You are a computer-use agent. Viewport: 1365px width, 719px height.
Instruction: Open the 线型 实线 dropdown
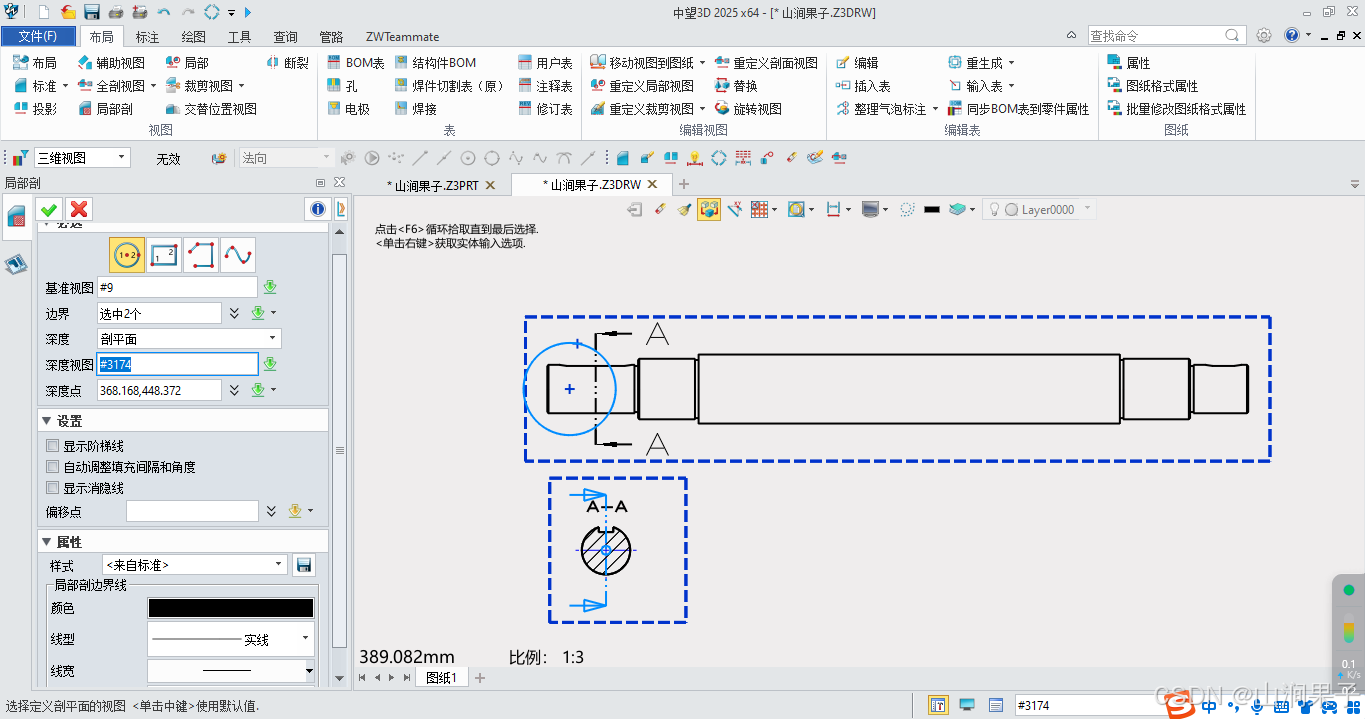231,639
